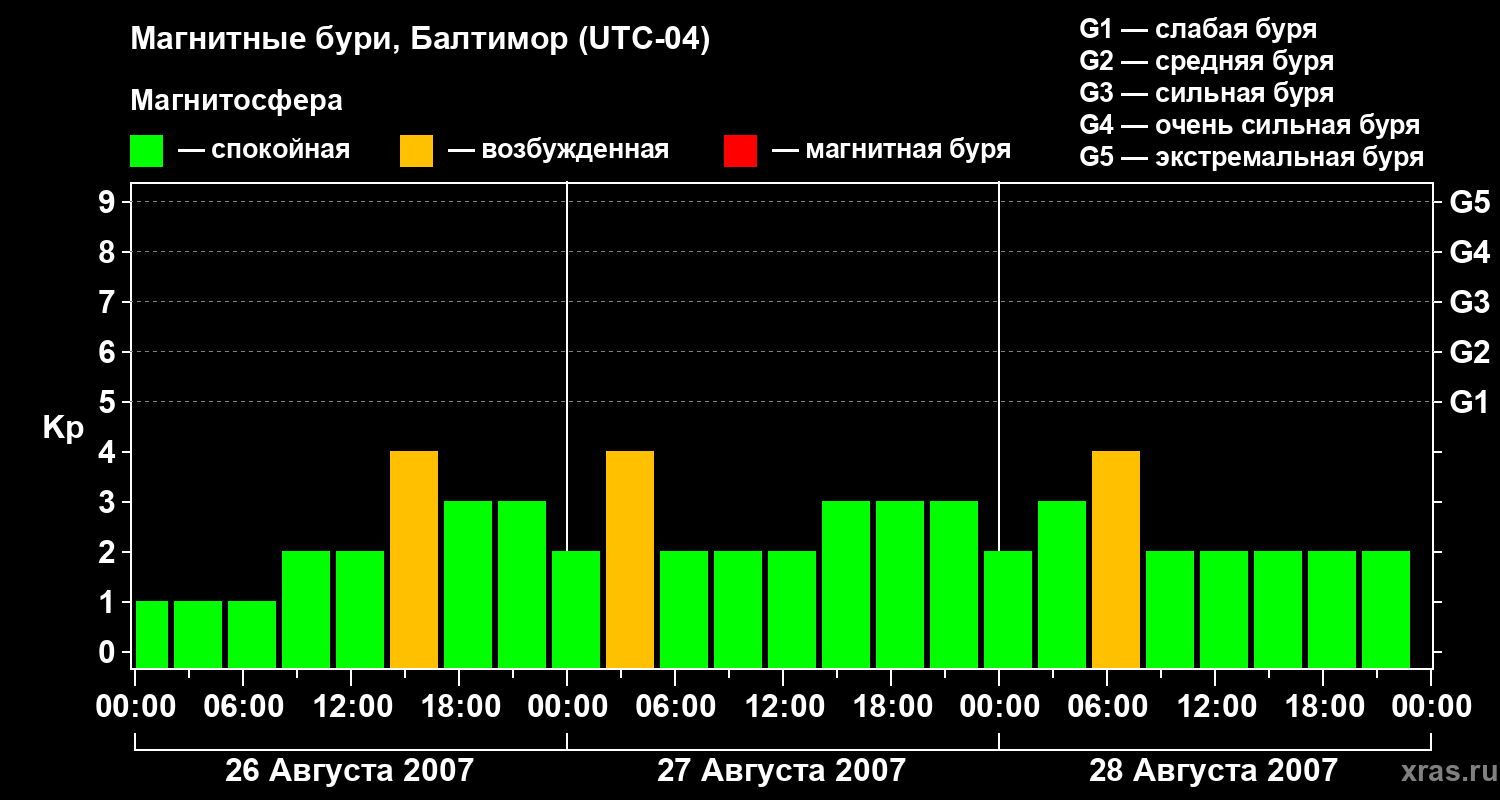This screenshot has height=800, width=1500.
Task: Click 'G1 — слабая буря' legend line
Action: (1198, 29)
